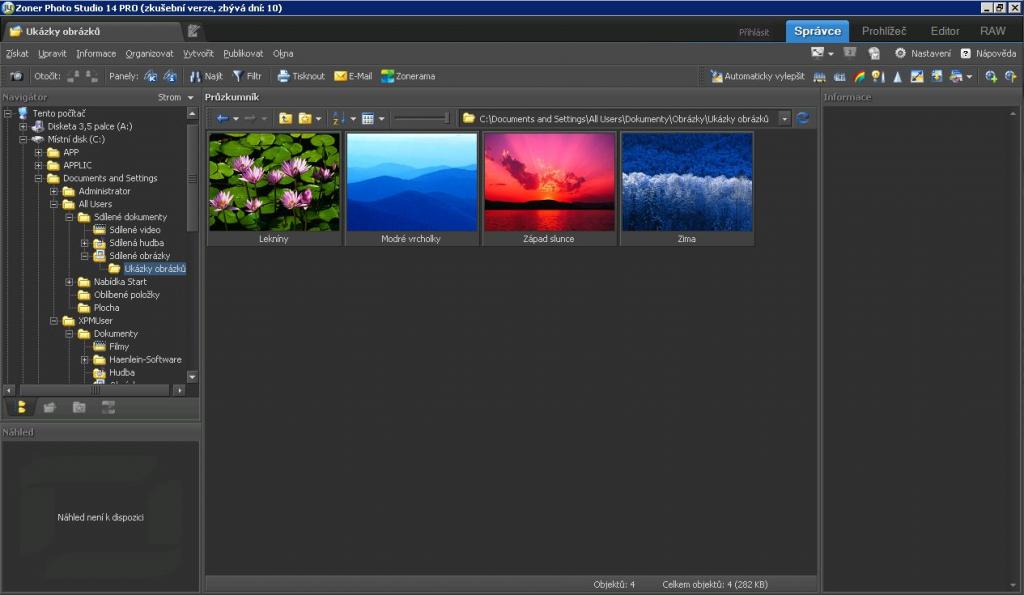Click the camera acquire icon in toolbar
The height and width of the screenshot is (595, 1024).
tap(16, 76)
